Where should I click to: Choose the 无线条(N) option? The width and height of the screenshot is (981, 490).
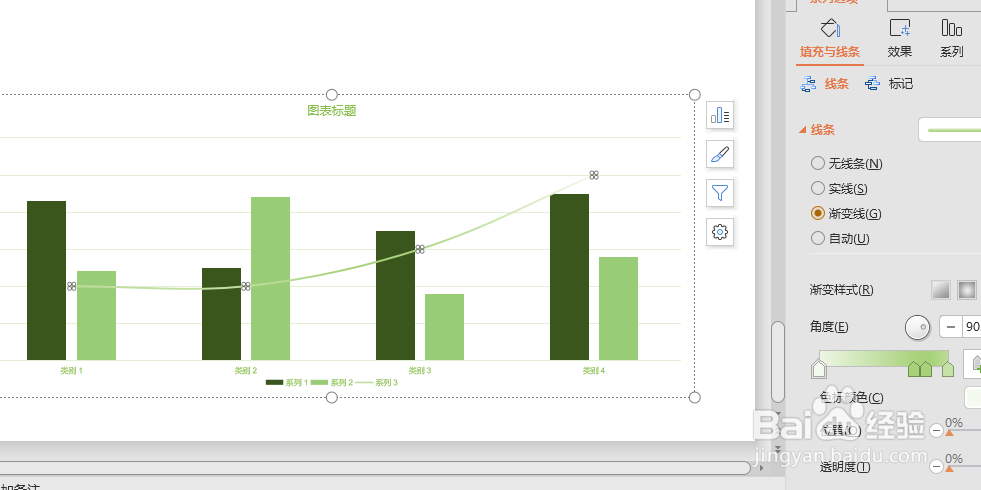pyautogui.click(x=846, y=163)
